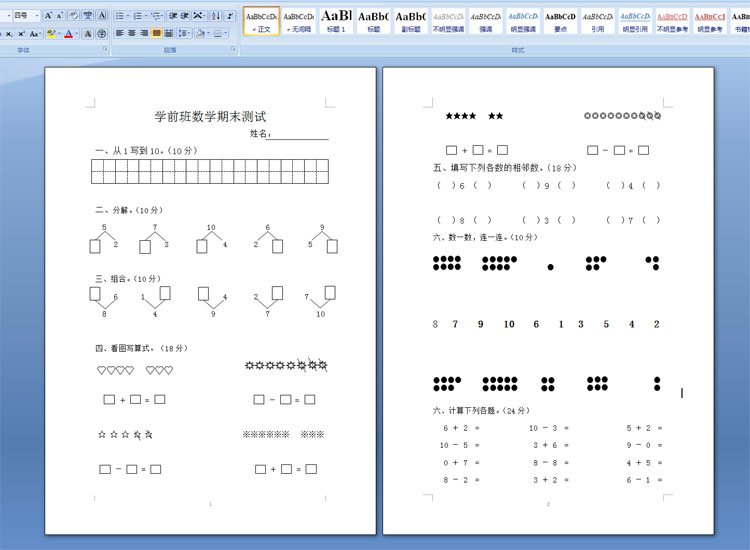Decrease paragraph indent
The height and width of the screenshot is (550, 750).
click(x=173, y=16)
